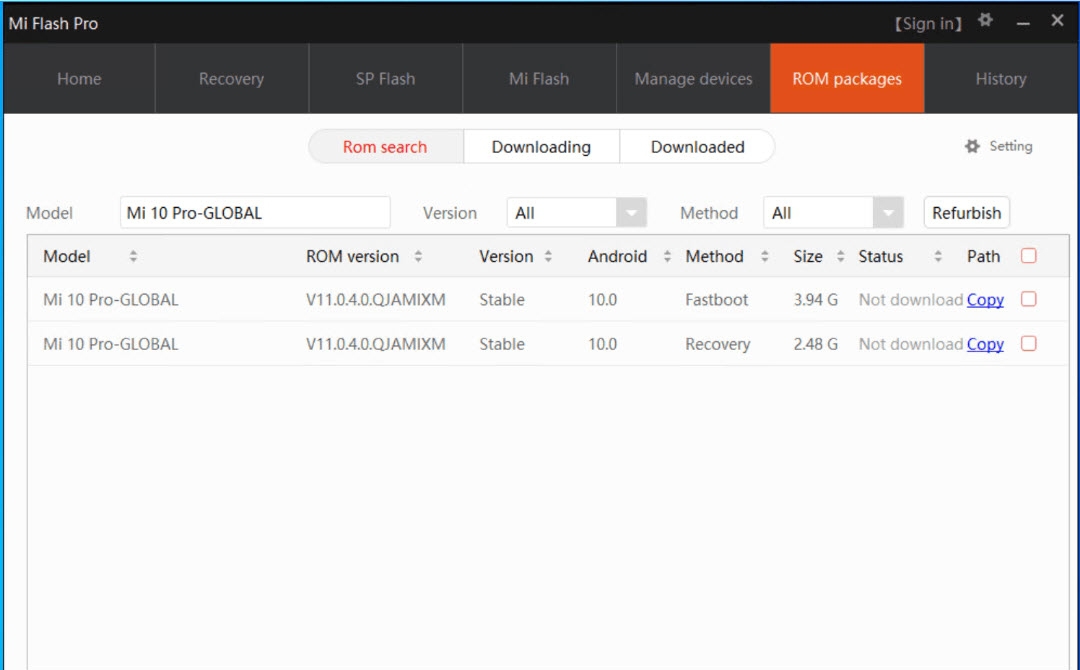Sort by Model column arrows
This screenshot has height=670, width=1080.
click(x=133, y=257)
